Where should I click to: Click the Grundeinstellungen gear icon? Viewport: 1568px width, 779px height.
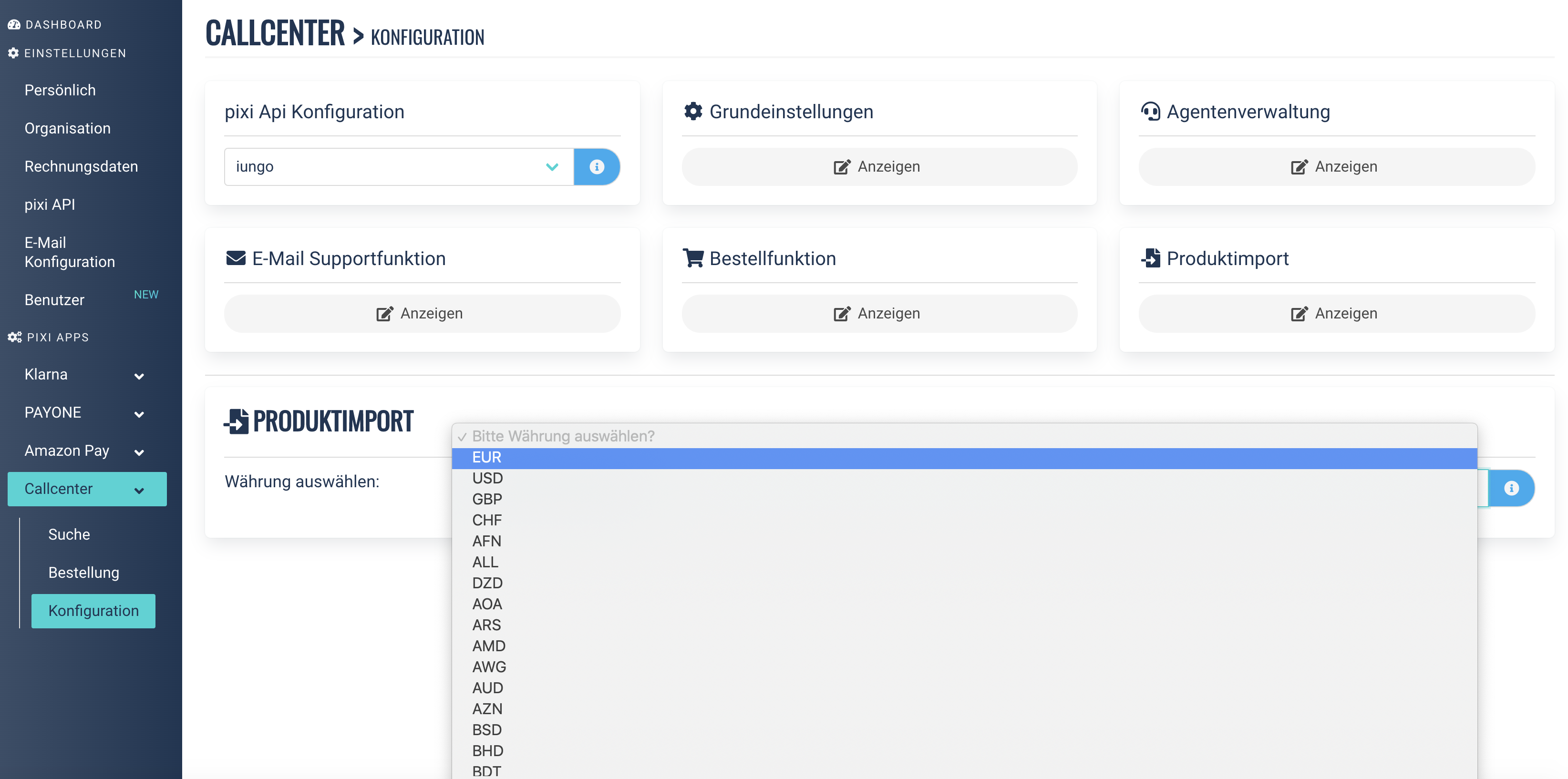693,112
